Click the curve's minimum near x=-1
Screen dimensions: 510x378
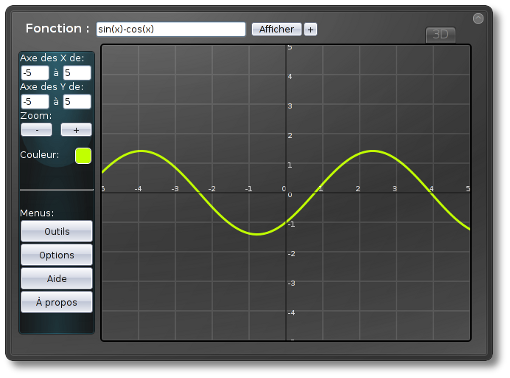point(257,234)
